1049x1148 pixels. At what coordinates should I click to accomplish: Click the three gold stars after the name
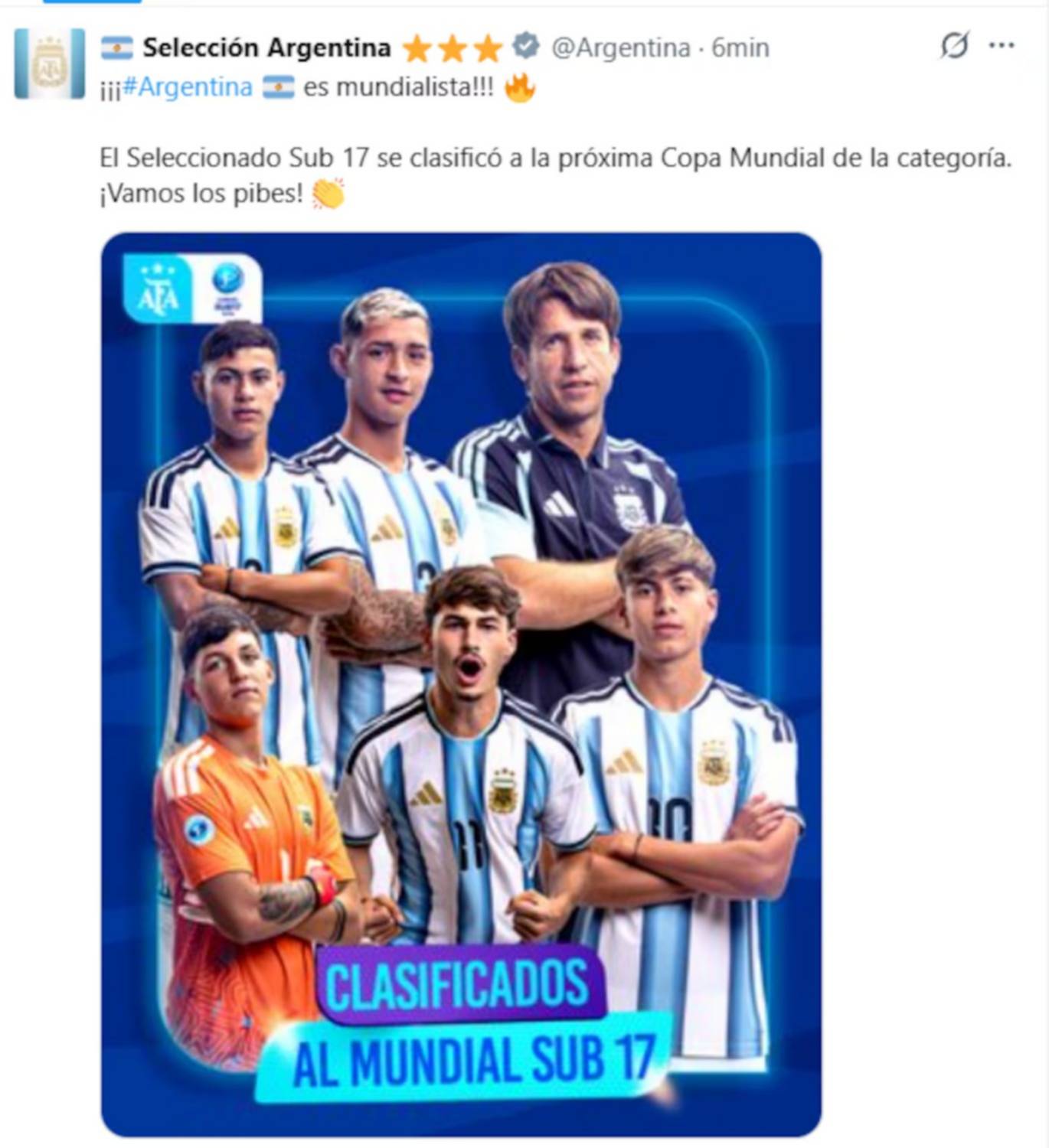click(x=452, y=48)
